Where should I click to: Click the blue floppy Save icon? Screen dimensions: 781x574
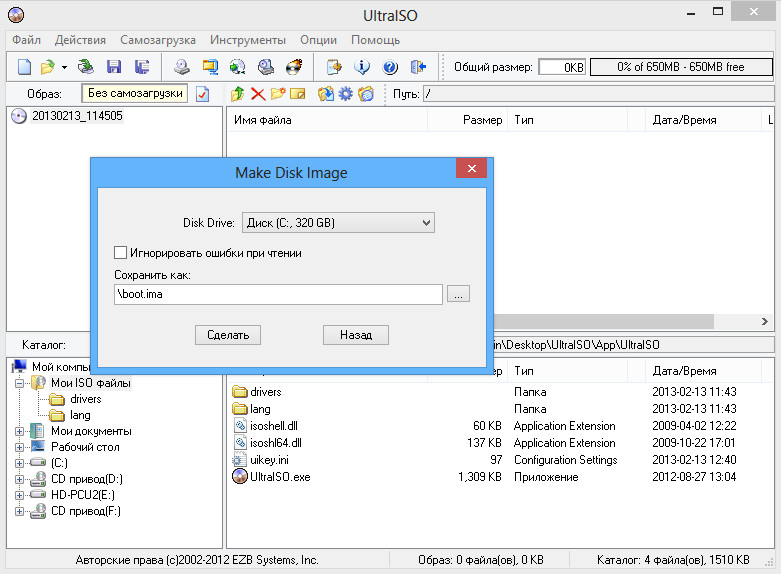click(113, 67)
